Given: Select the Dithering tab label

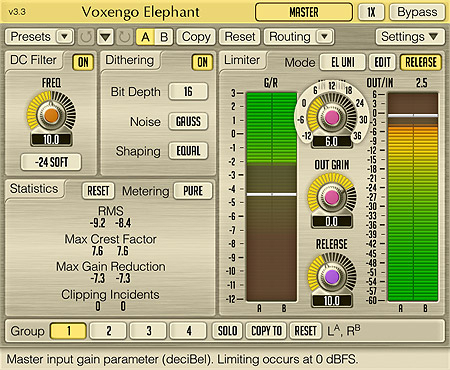Looking at the screenshot, I should click(x=130, y=60).
